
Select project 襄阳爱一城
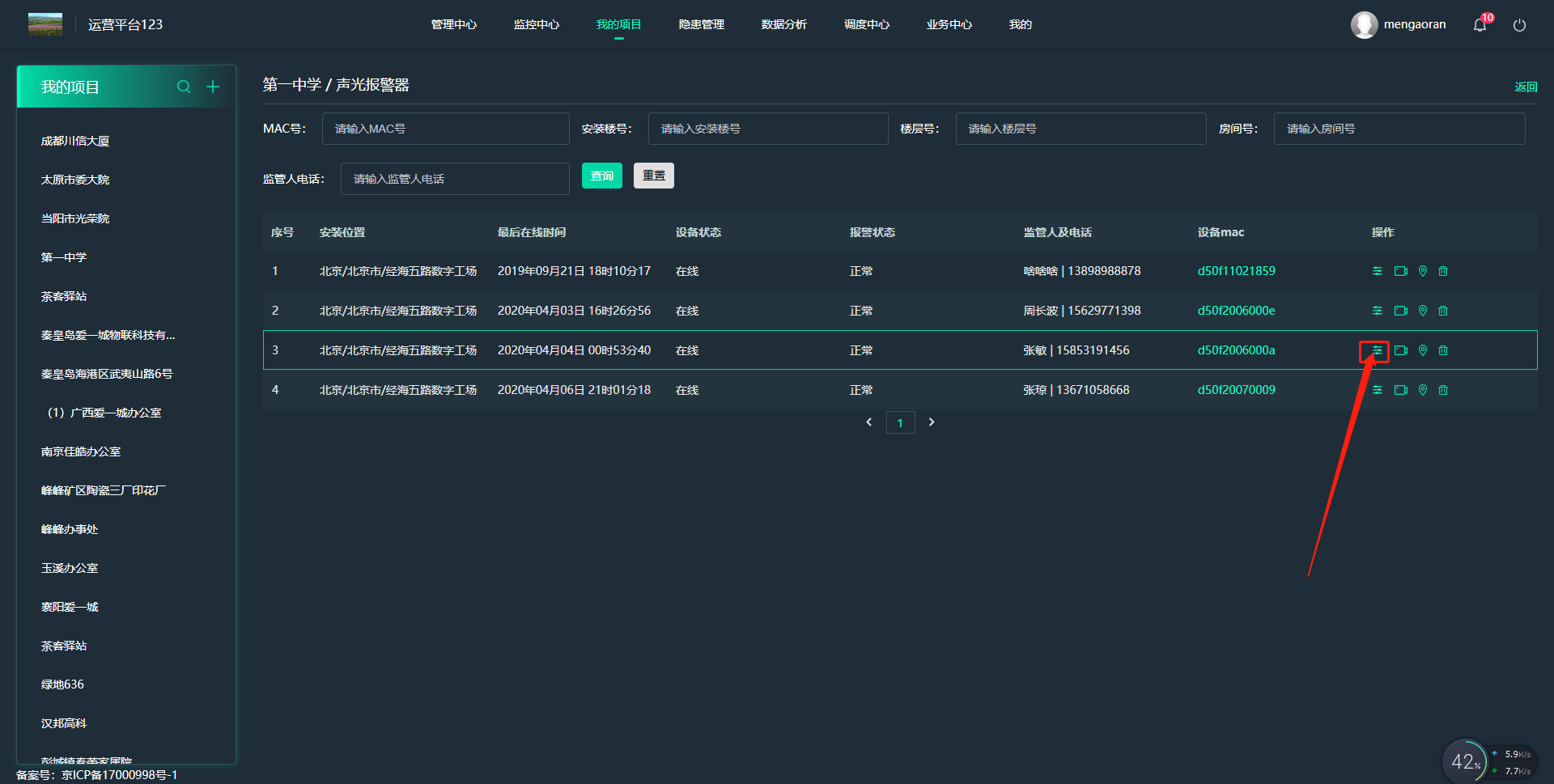[70, 607]
